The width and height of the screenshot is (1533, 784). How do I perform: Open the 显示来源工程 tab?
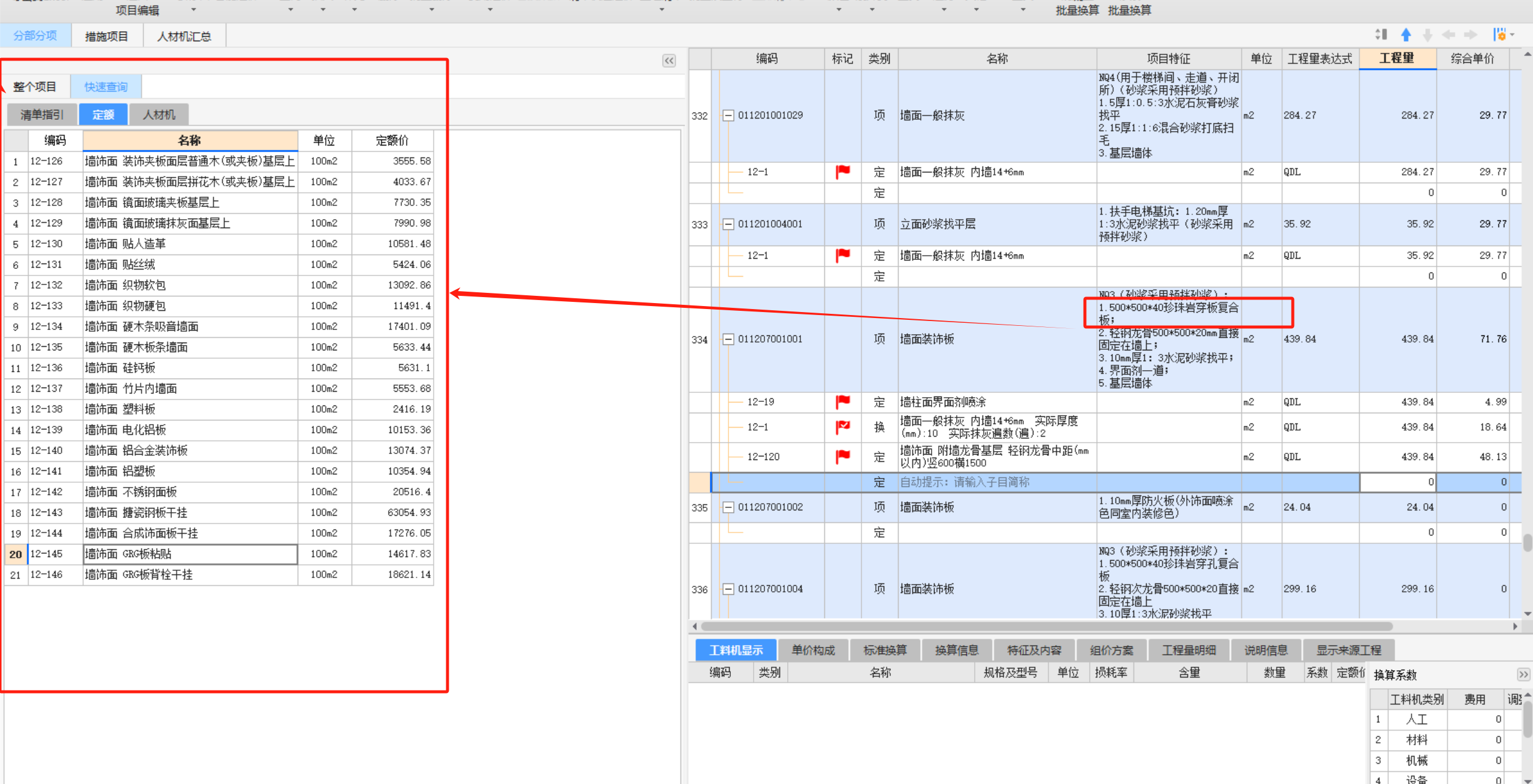(x=1348, y=650)
